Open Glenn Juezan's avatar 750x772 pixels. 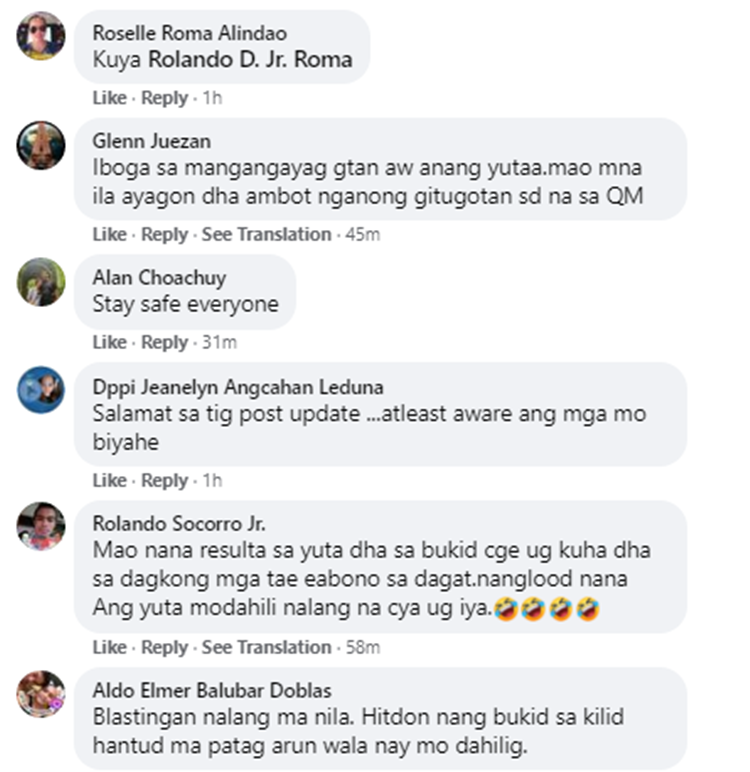(41, 145)
